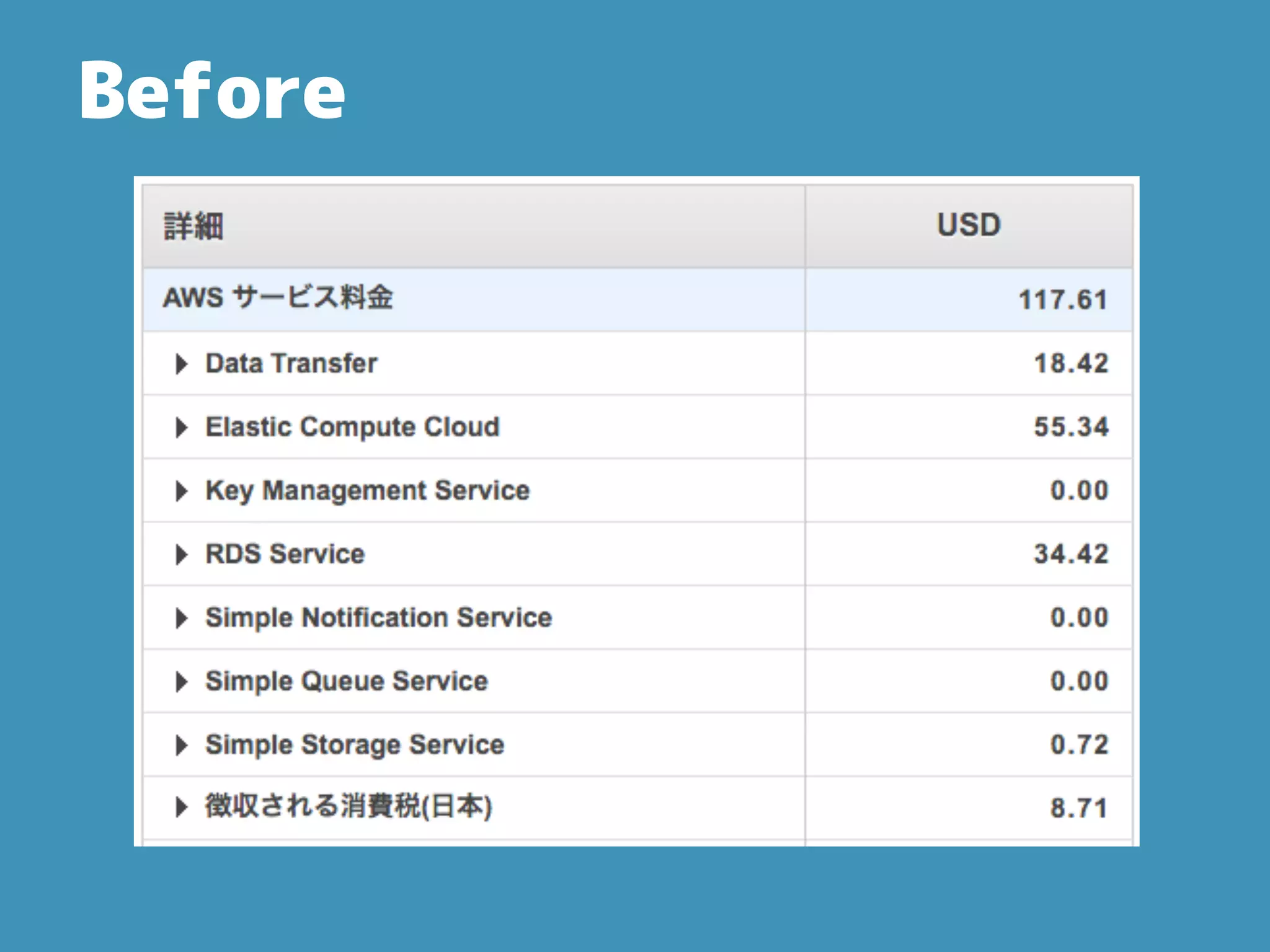Click the Data Transfer label
Screen dimensions: 1270x952
[291, 364]
